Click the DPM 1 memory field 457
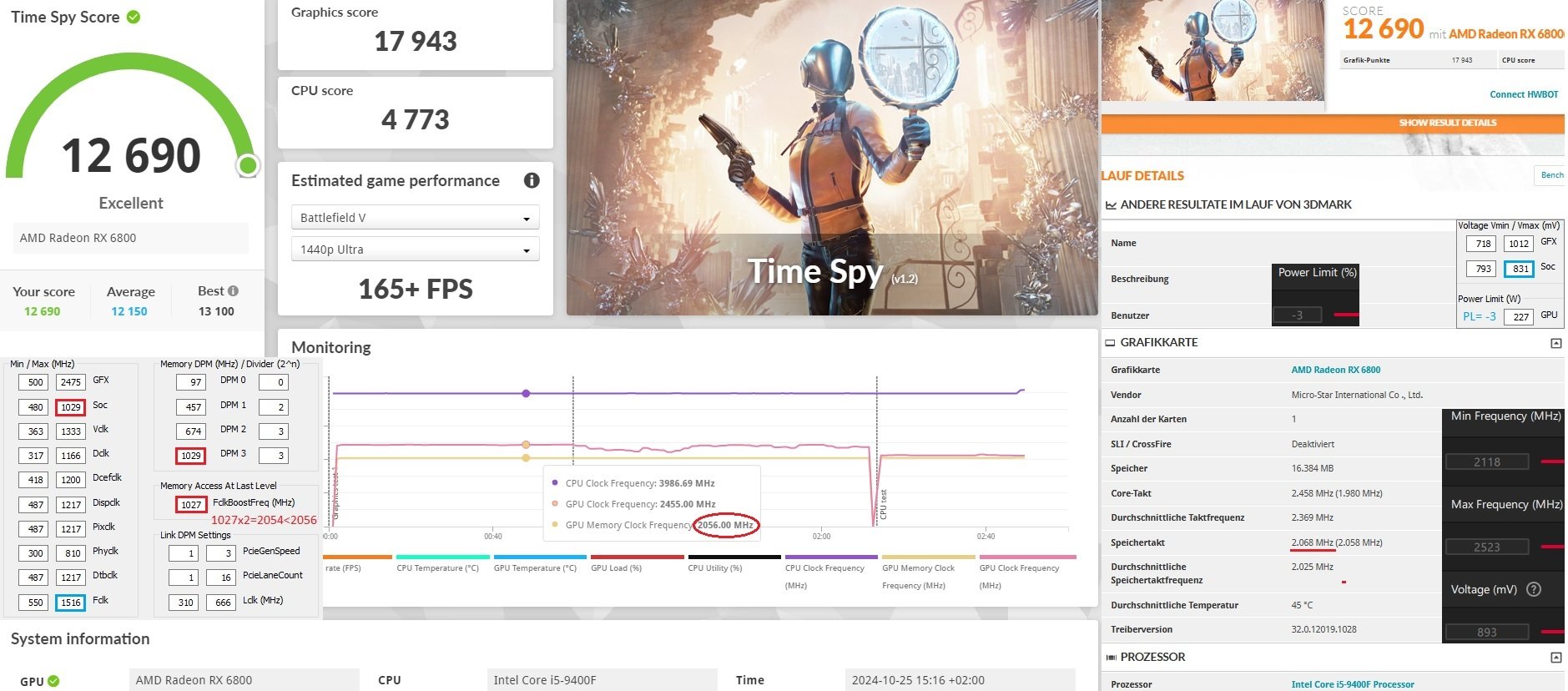This screenshot has height=691, width=1568. point(191,407)
